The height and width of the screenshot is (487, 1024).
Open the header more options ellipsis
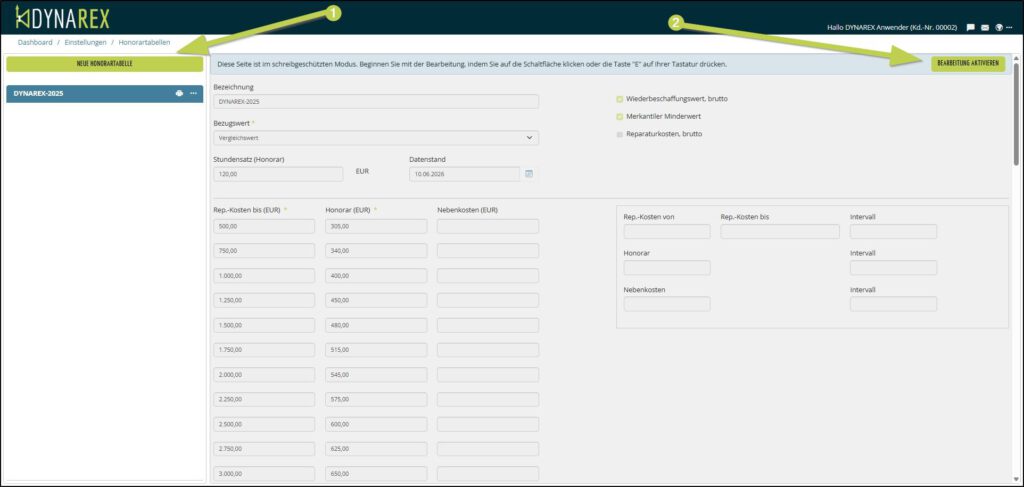(x=1009, y=27)
